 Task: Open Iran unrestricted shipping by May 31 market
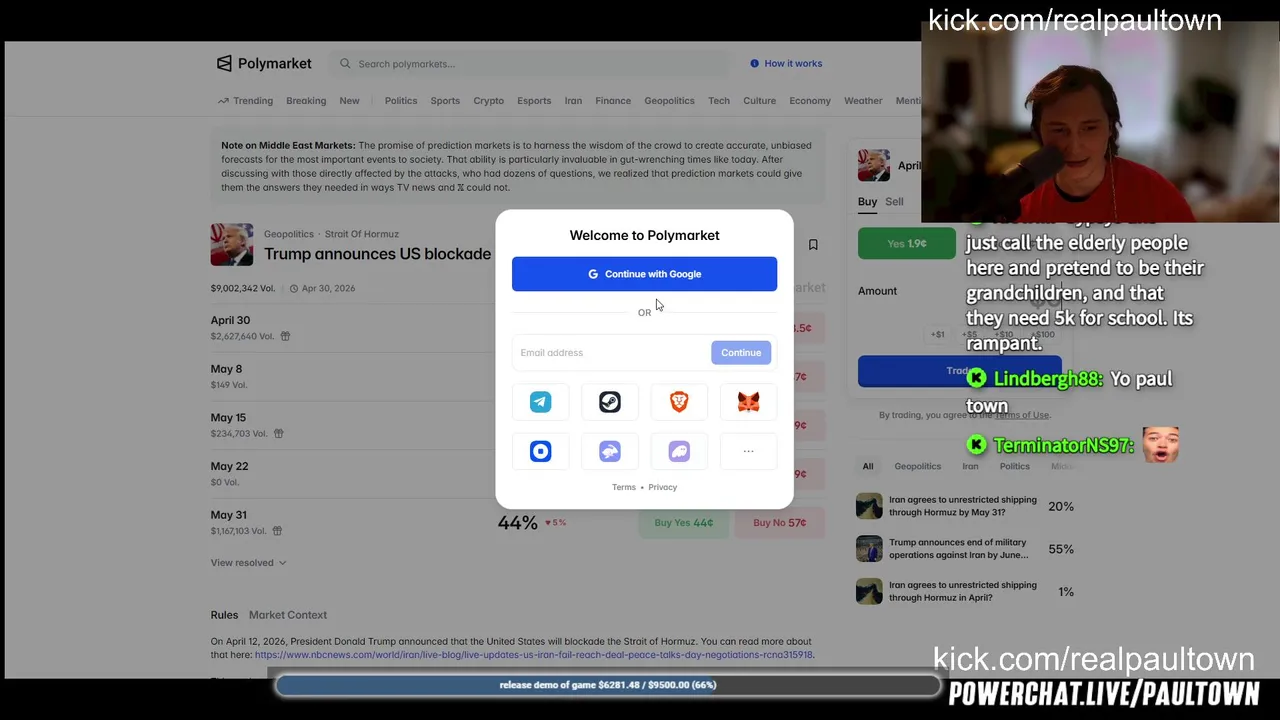pyautogui.click(x=965, y=506)
